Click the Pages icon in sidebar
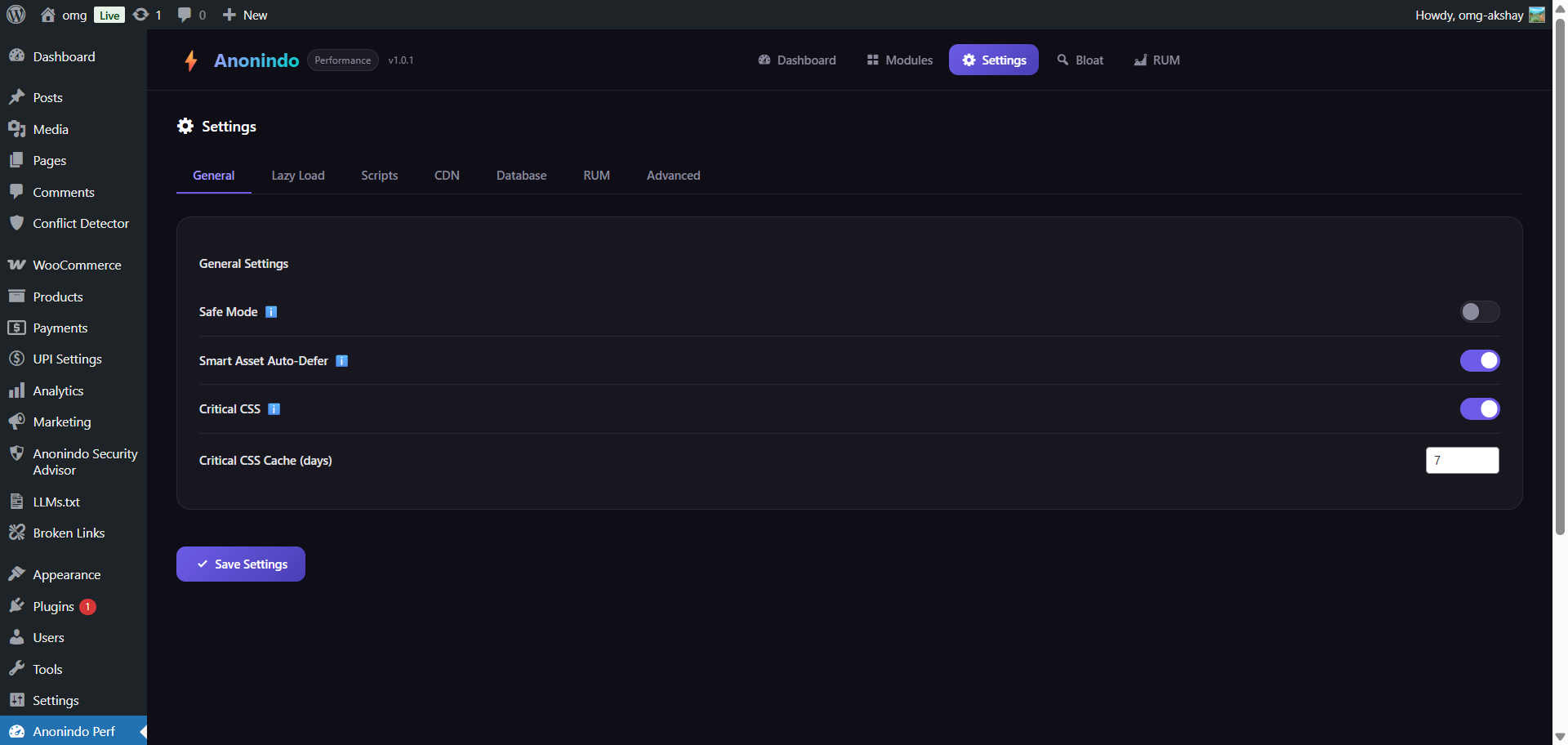 tap(16, 160)
